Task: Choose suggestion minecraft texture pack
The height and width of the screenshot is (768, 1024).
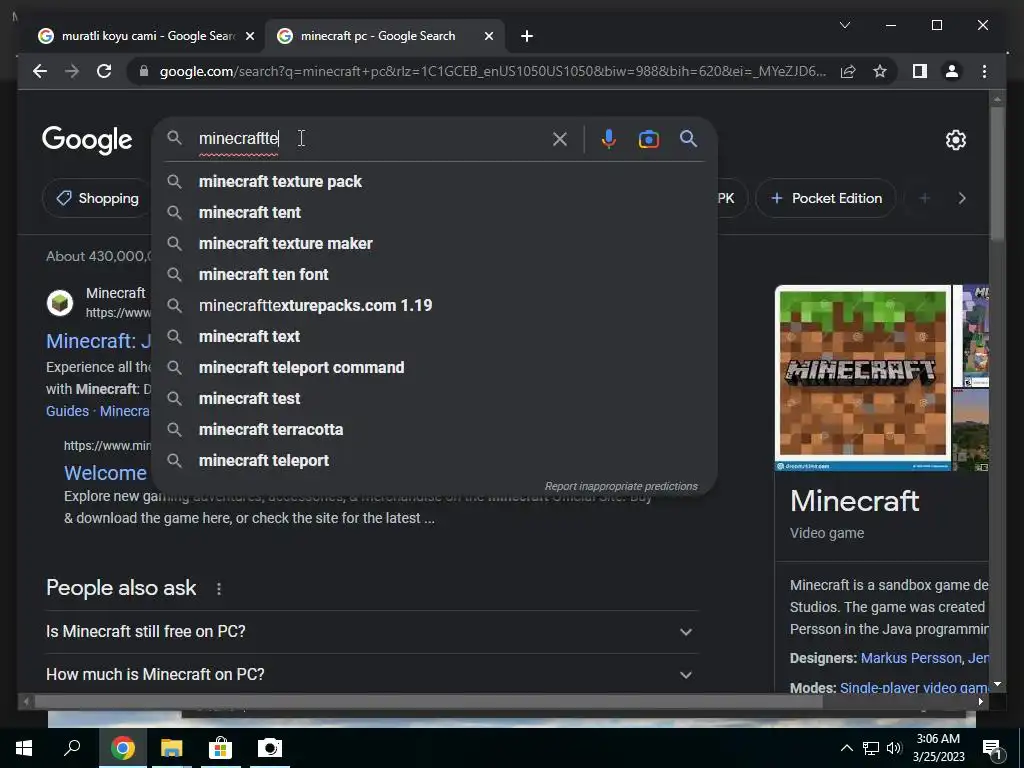Action: (x=434, y=182)
